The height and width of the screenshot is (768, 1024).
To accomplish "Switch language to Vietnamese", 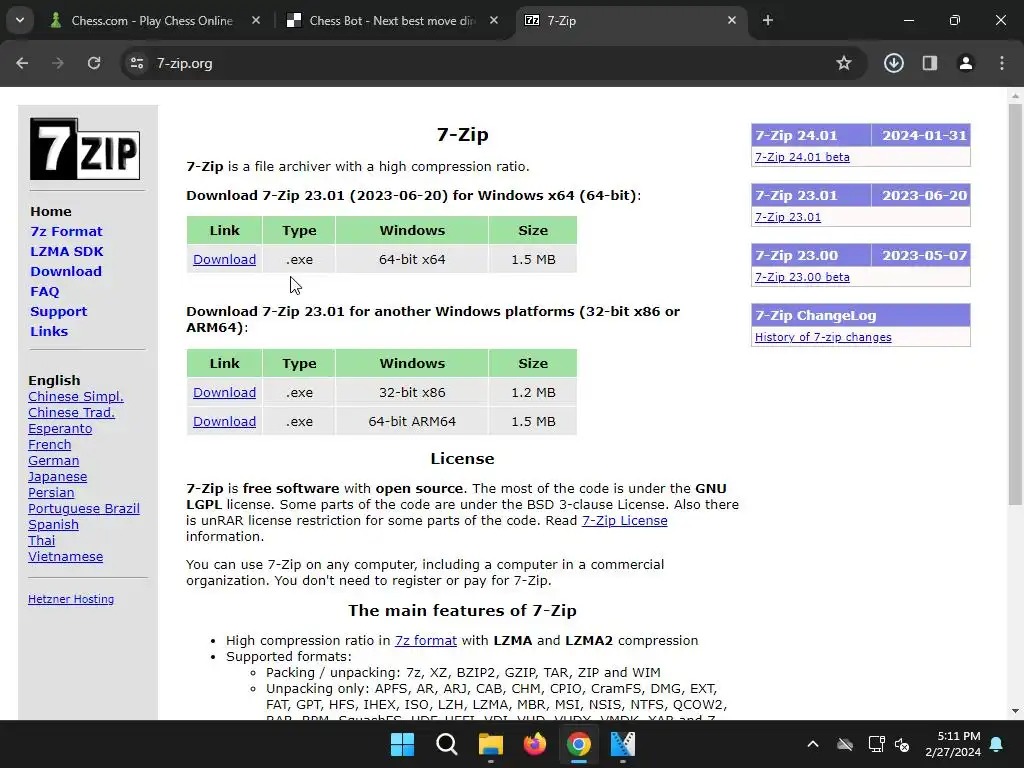I will click(x=65, y=557).
